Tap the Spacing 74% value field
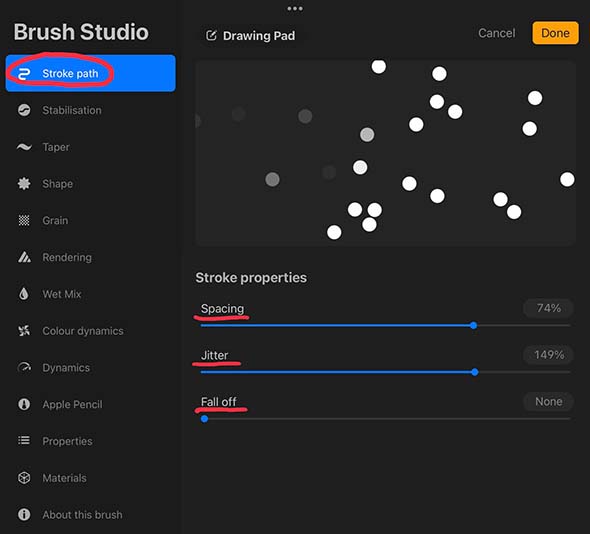Image resolution: width=590 pixels, height=534 pixels. click(x=548, y=308)
